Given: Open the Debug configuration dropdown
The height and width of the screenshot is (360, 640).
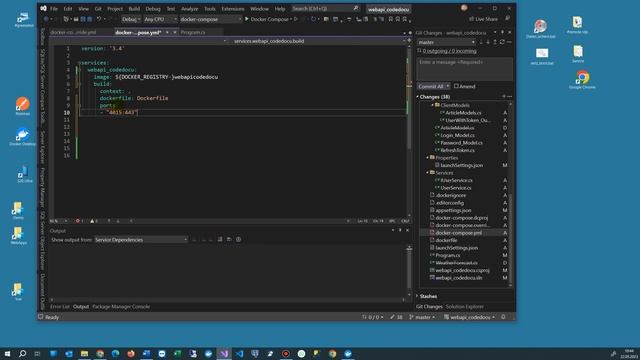Looking at the screenshot, I should pyautogui.click(x=131, y=19).
